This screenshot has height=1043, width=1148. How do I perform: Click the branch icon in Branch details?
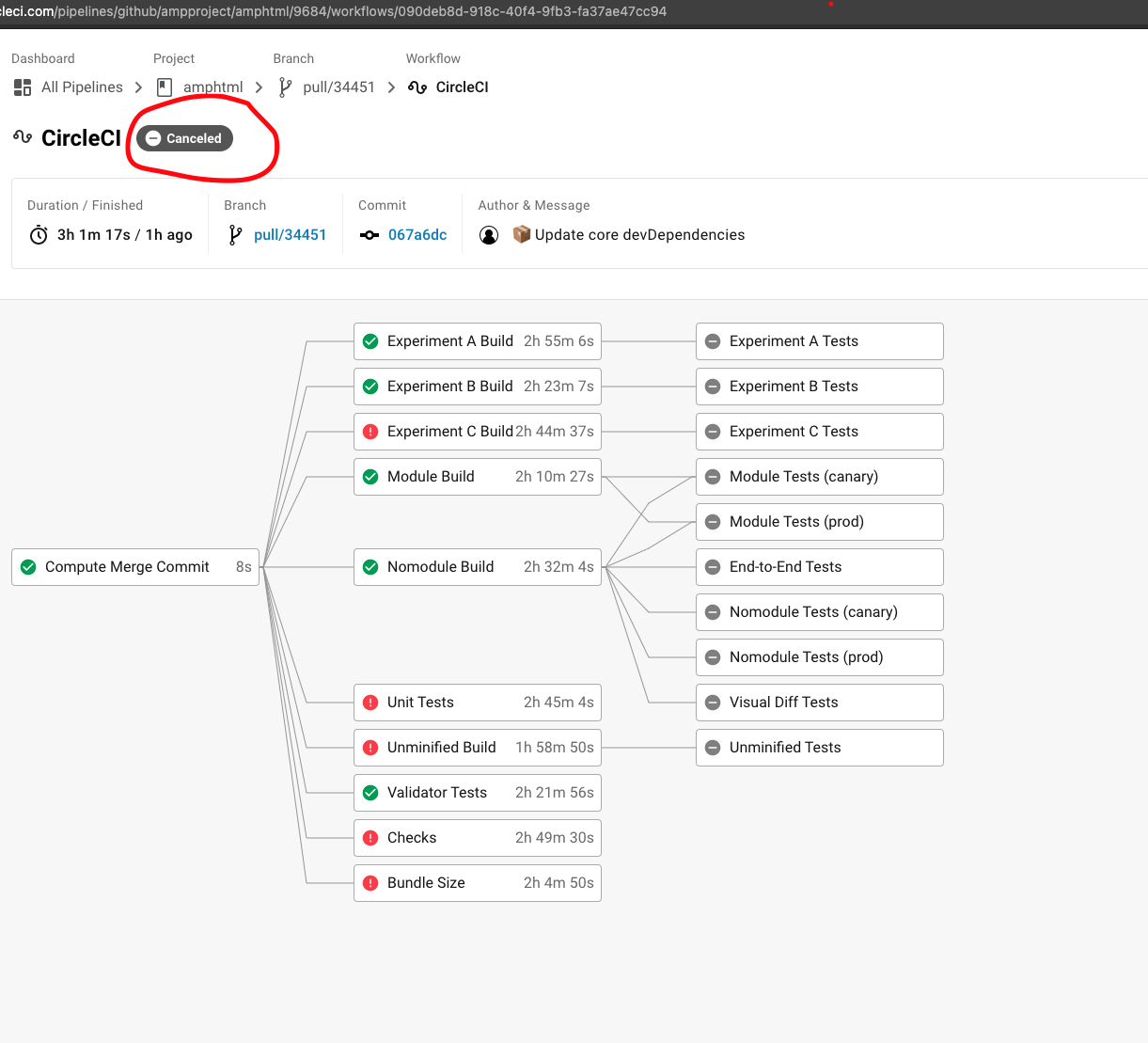[235, 235]
